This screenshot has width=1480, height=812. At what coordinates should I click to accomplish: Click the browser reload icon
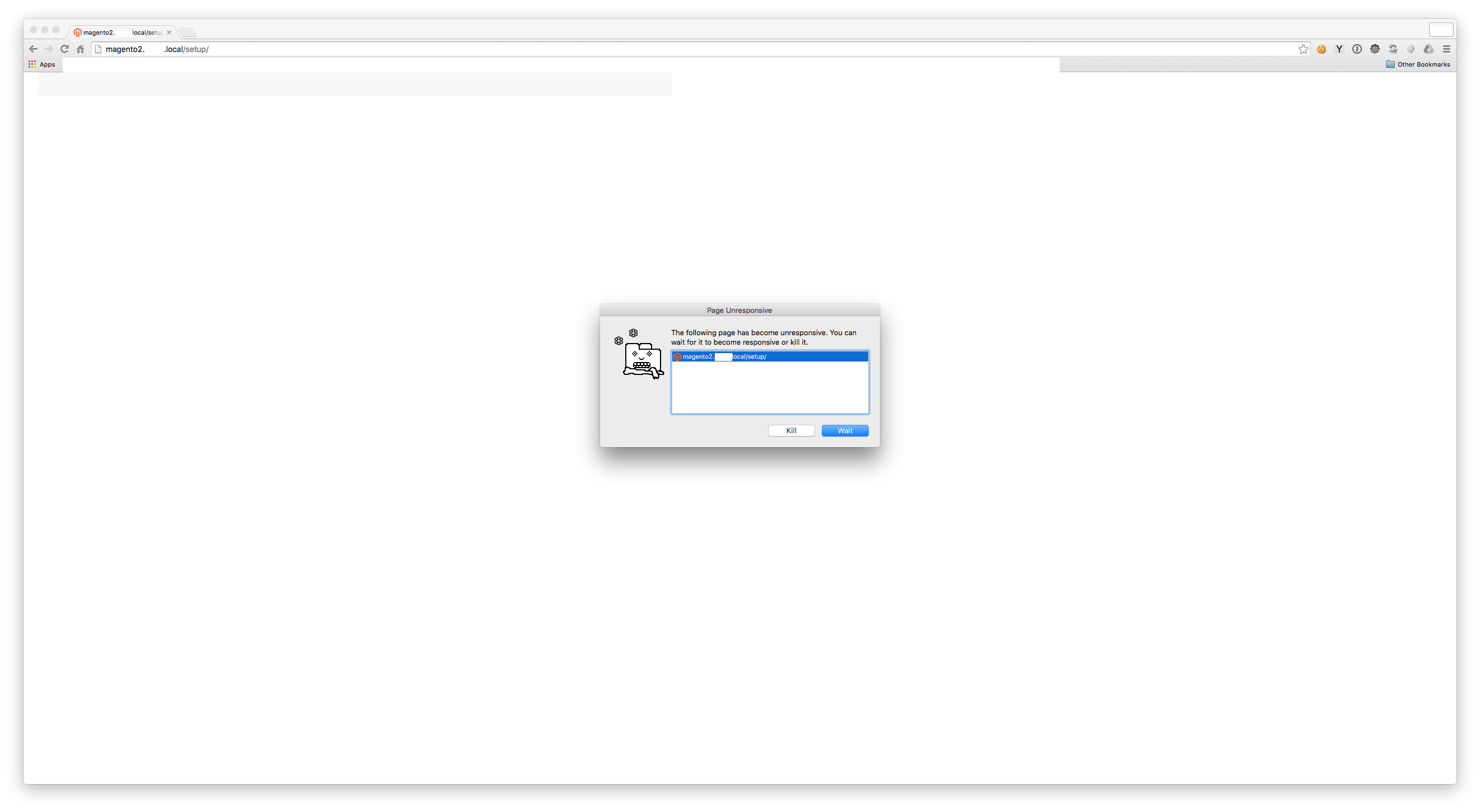click(x=64, y=49)
